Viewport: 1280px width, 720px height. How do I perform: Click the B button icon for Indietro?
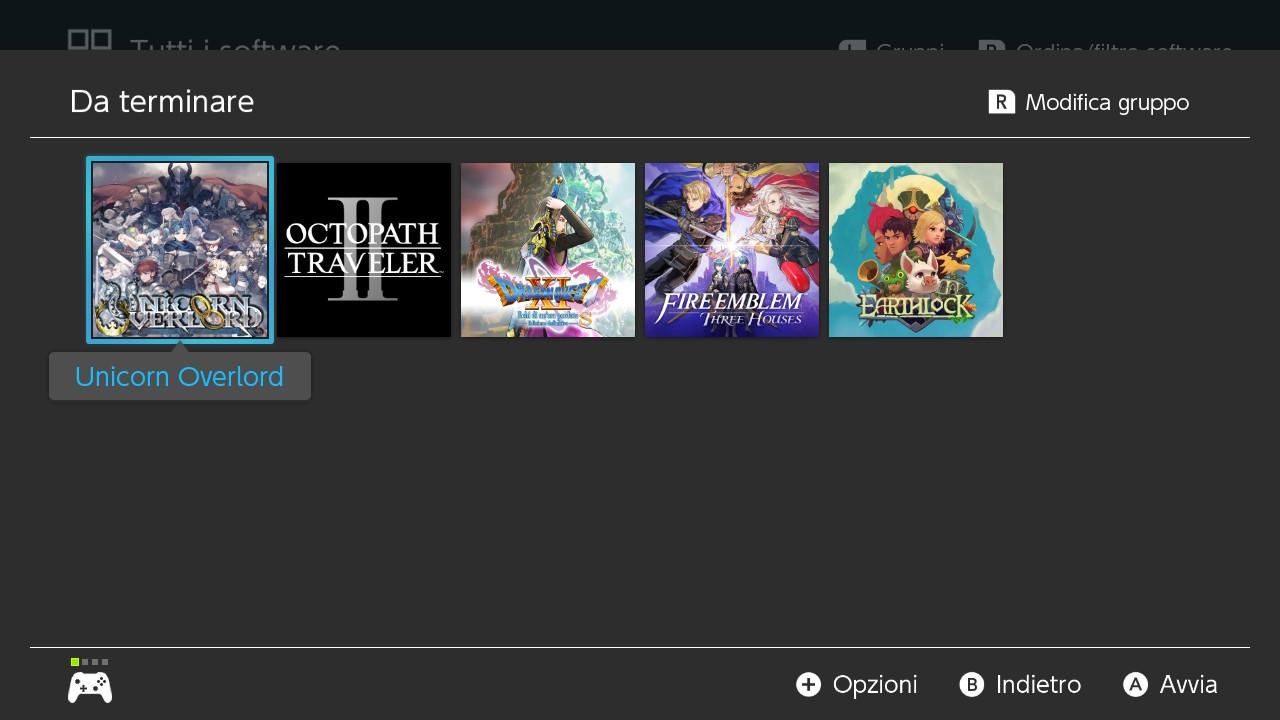pyautogui.click(x=971, y=684)
